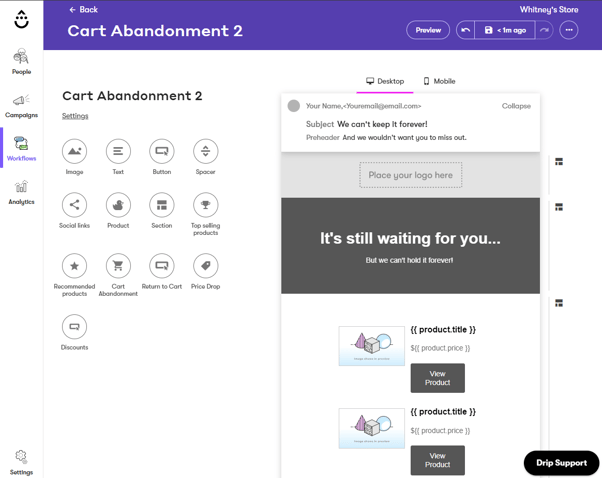Image resolution: width=602 pixels, height=478 pixels.
Task: Choose the Spacer block icon
Action: click(x=205, y=151)
